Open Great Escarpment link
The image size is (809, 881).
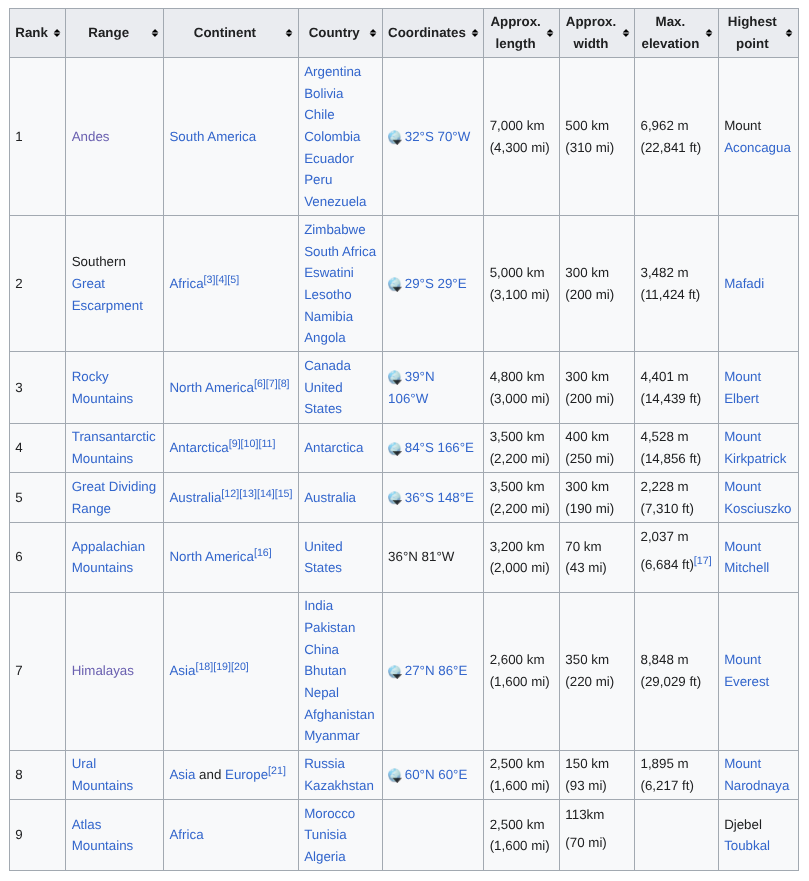point(107,295)
